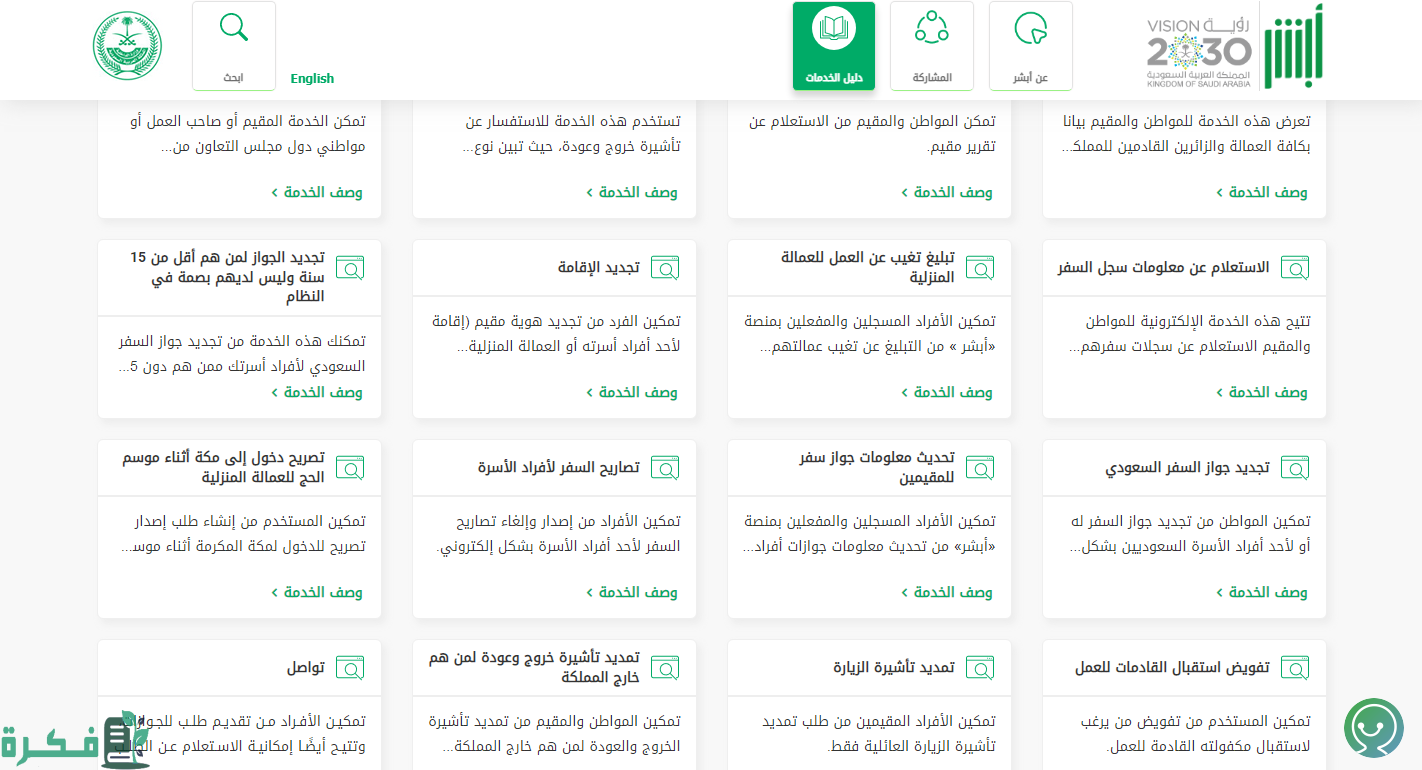Open the green chat assistant bubble

[1373, 728]
